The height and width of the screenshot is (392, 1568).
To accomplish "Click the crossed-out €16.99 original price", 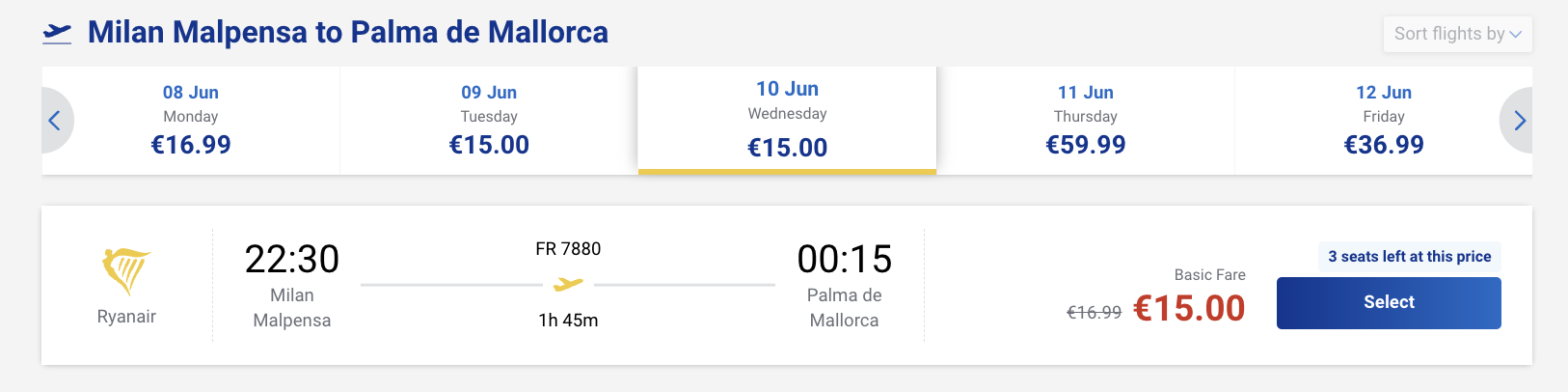I will [x=1094, y=313].
